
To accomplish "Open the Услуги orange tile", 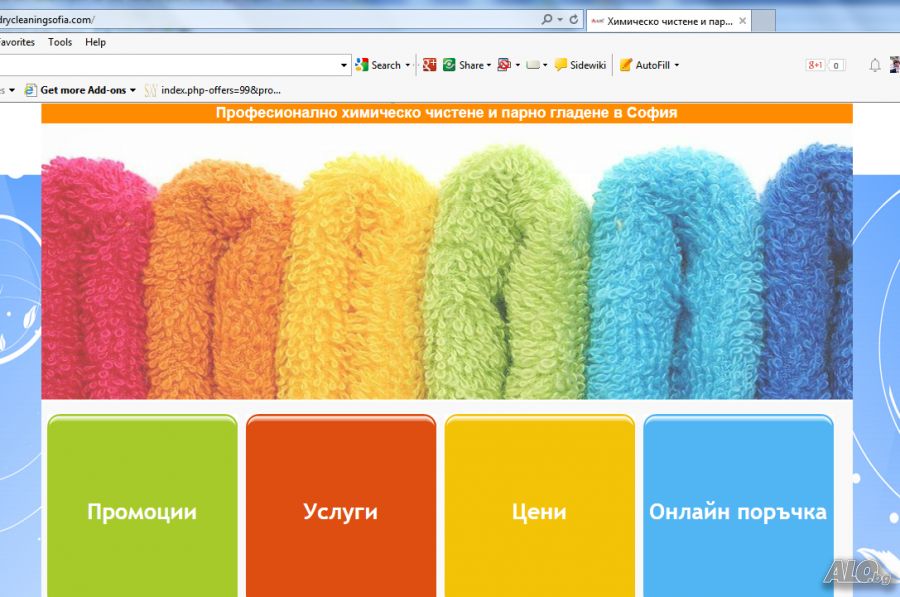I will click(341, 506).
